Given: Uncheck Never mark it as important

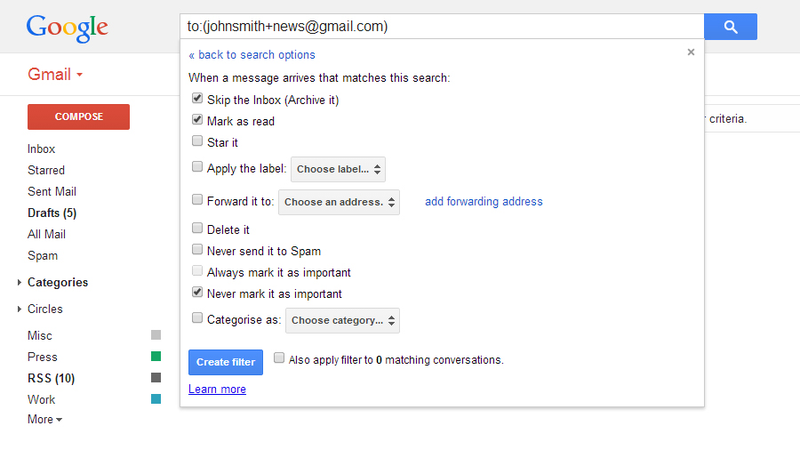Looking at the screenshot, I should tap(197, 292).
